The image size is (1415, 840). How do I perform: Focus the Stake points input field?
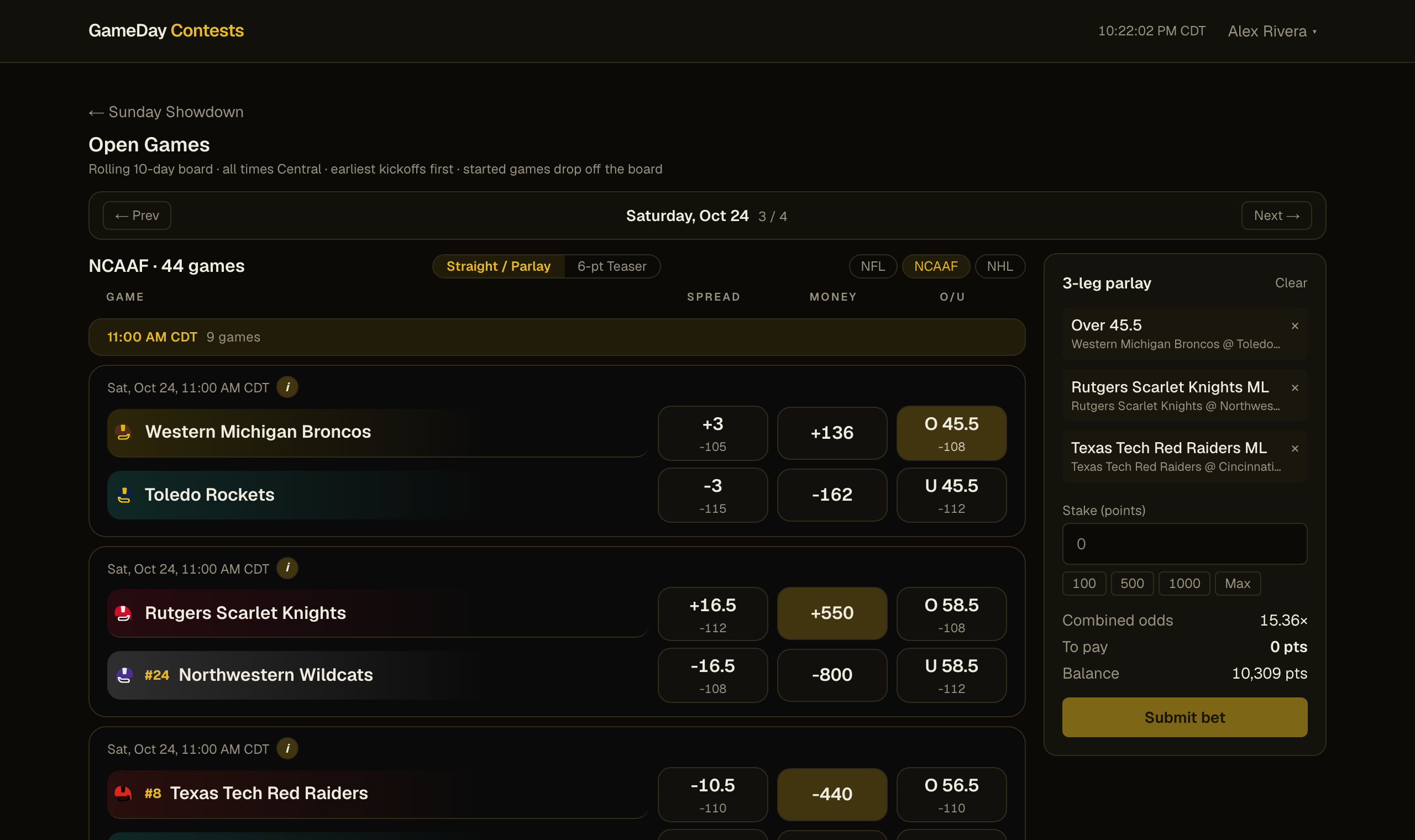click(x=1184, y=543)
